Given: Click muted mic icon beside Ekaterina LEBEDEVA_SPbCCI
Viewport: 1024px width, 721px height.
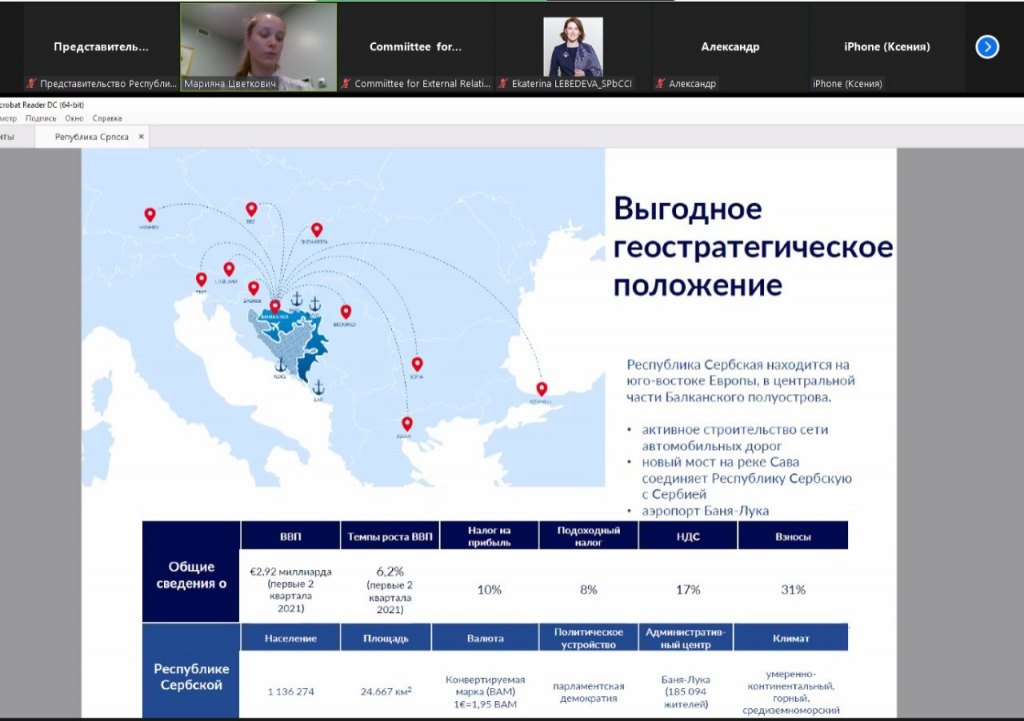Looking at the screenshot, I should (x=504, y=84).
